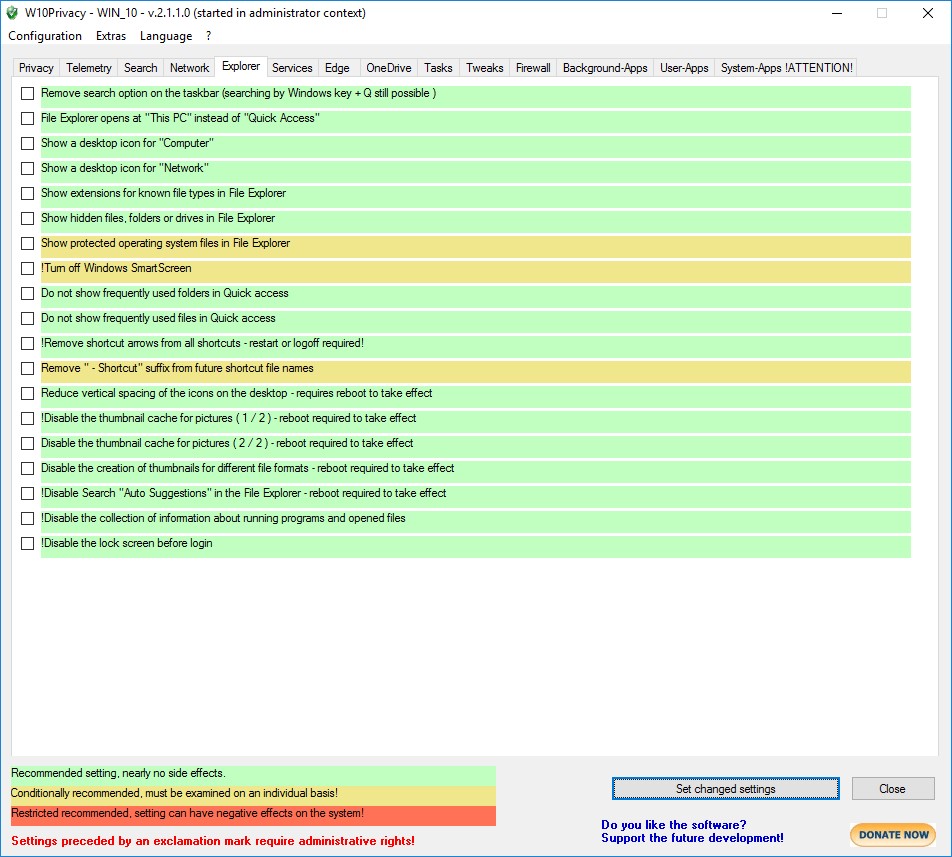The height and width of the screenshot is (857, 952).
Task: Enable 'Show extensions for known file types' checkbox
Action: click(x=28, y=194)
